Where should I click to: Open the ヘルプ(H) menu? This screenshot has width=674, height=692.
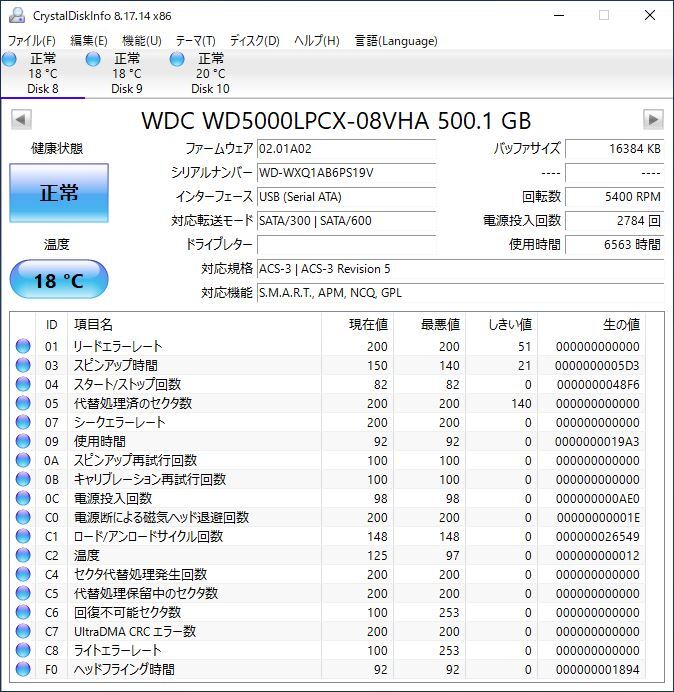click(317, 41)
